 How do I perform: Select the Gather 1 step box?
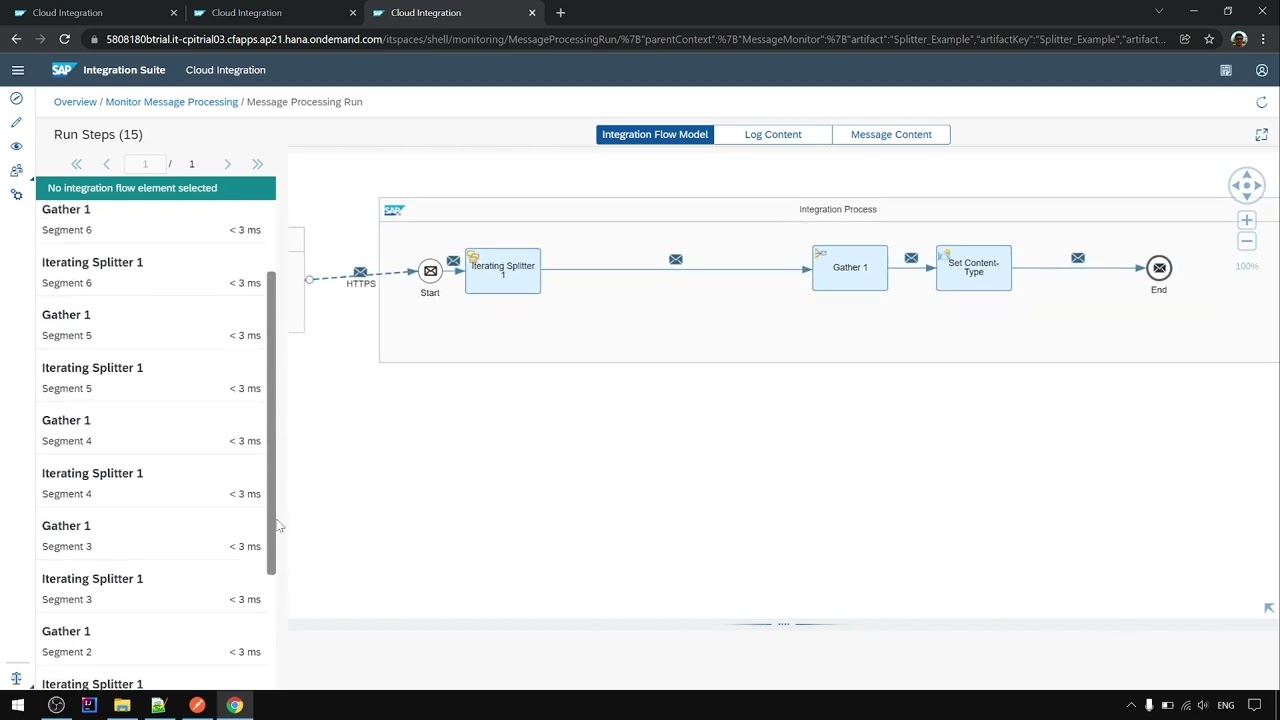[x=850, y=268]
